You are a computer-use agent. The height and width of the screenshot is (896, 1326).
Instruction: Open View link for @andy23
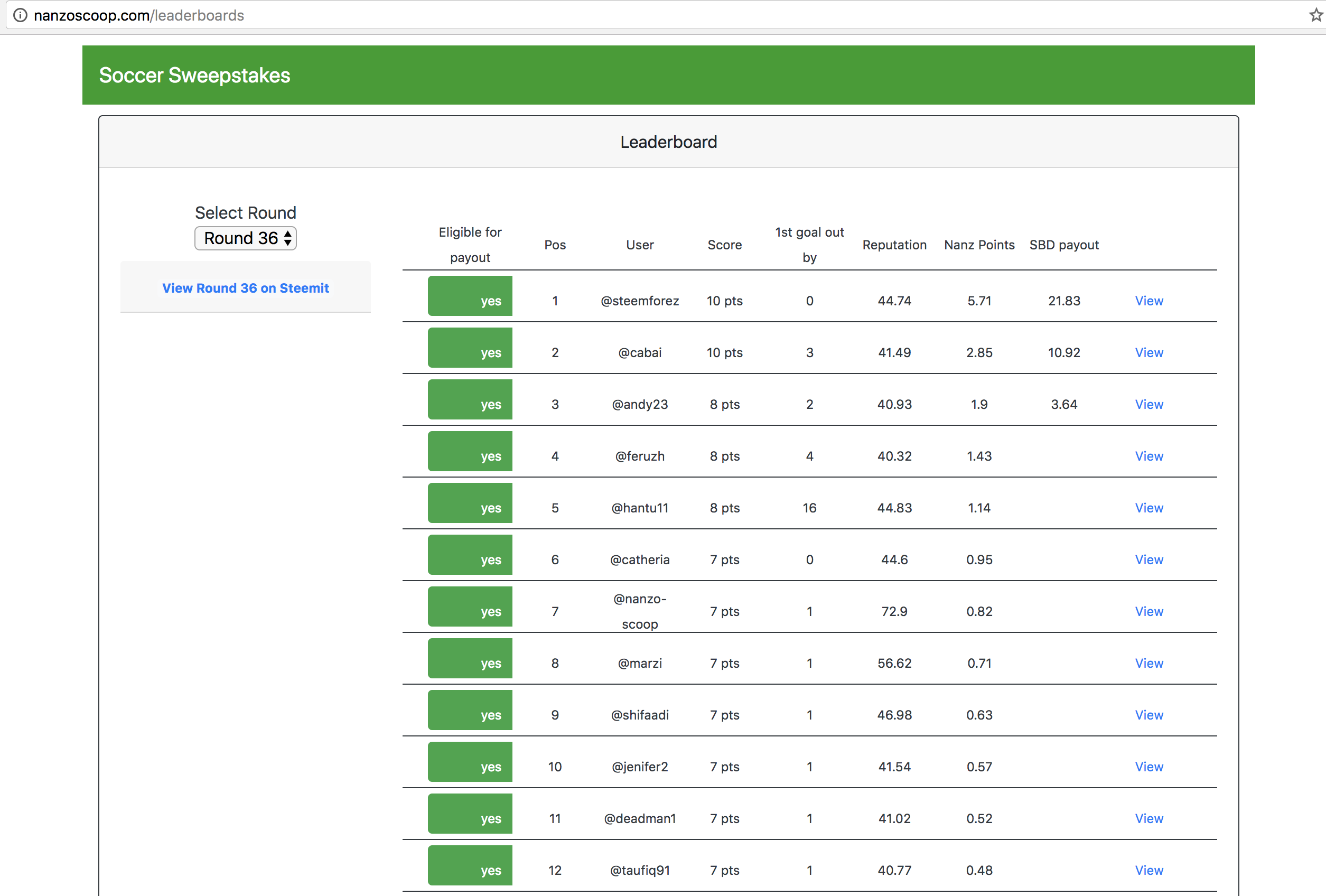click(x=1148, y=405)
